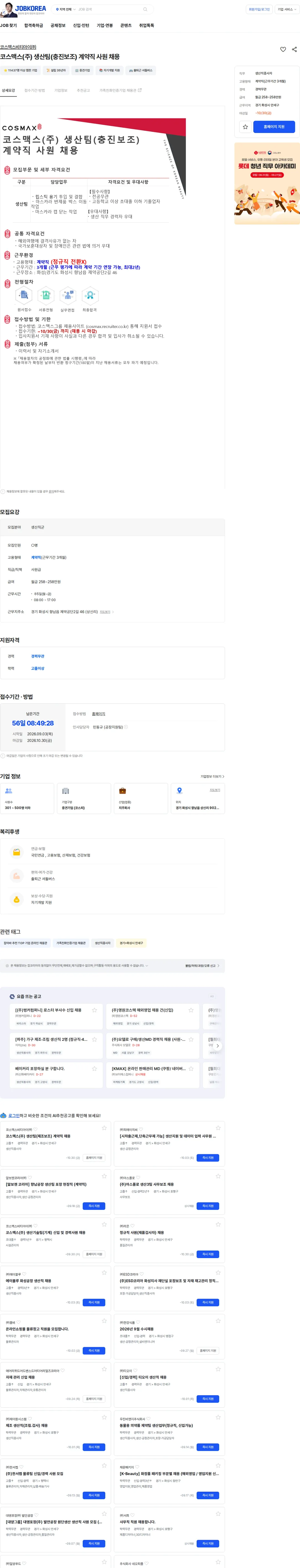Screen dimensions: 300x1568
Task: Switch to the 접수기간·방법 tab
Action: (x=35, y=90)
